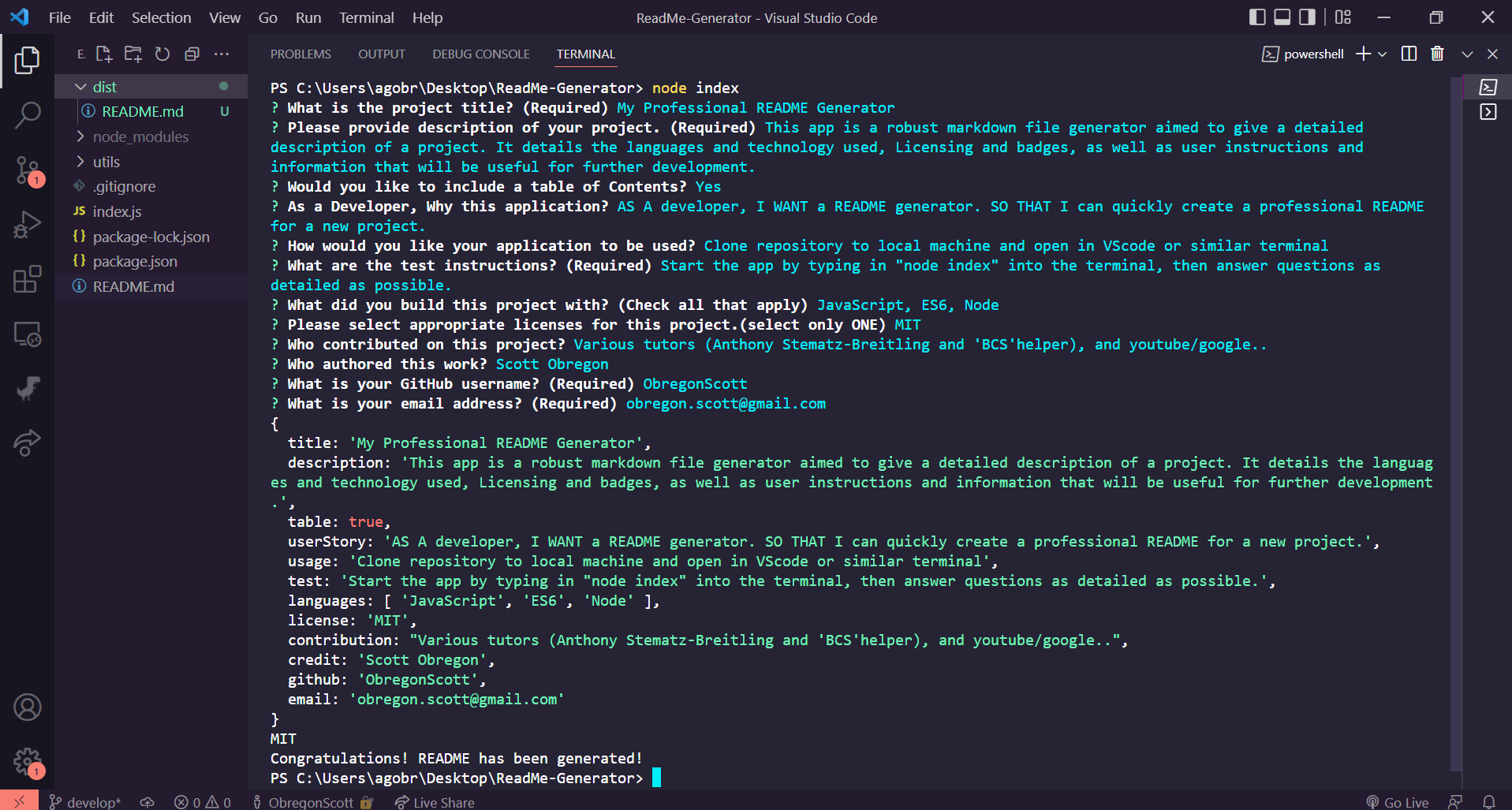Click Go Live in the status bar
This screenshot has height=810, width=1512.
1397,802
